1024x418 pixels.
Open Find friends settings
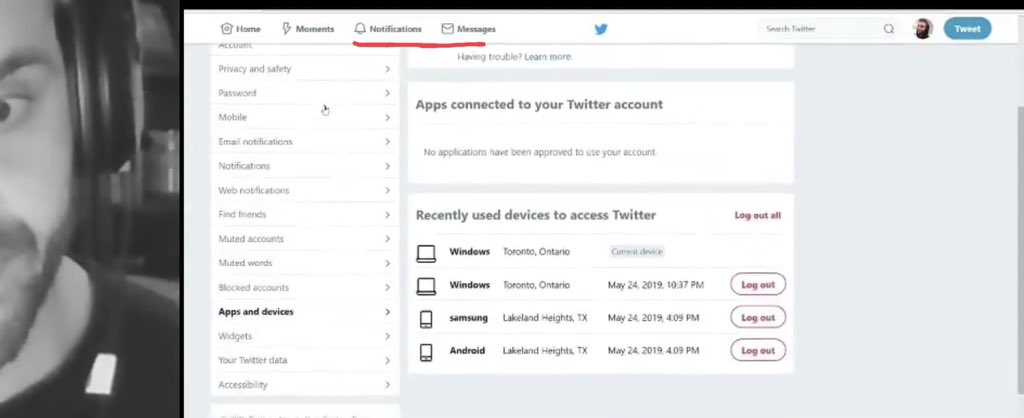305,214
